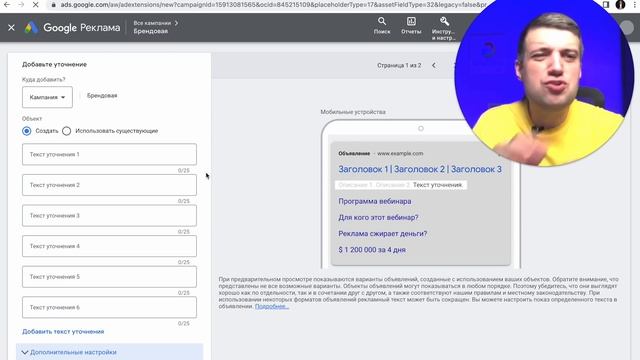Click the Брендовая campaign label beside dropdown
Viewport: 640px width, 360px height.
click(x=102, y=96)
